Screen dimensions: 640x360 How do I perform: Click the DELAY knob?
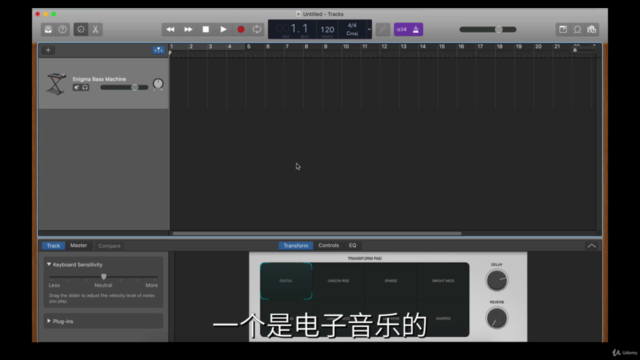pyautogui.click(x=497, y=280)
